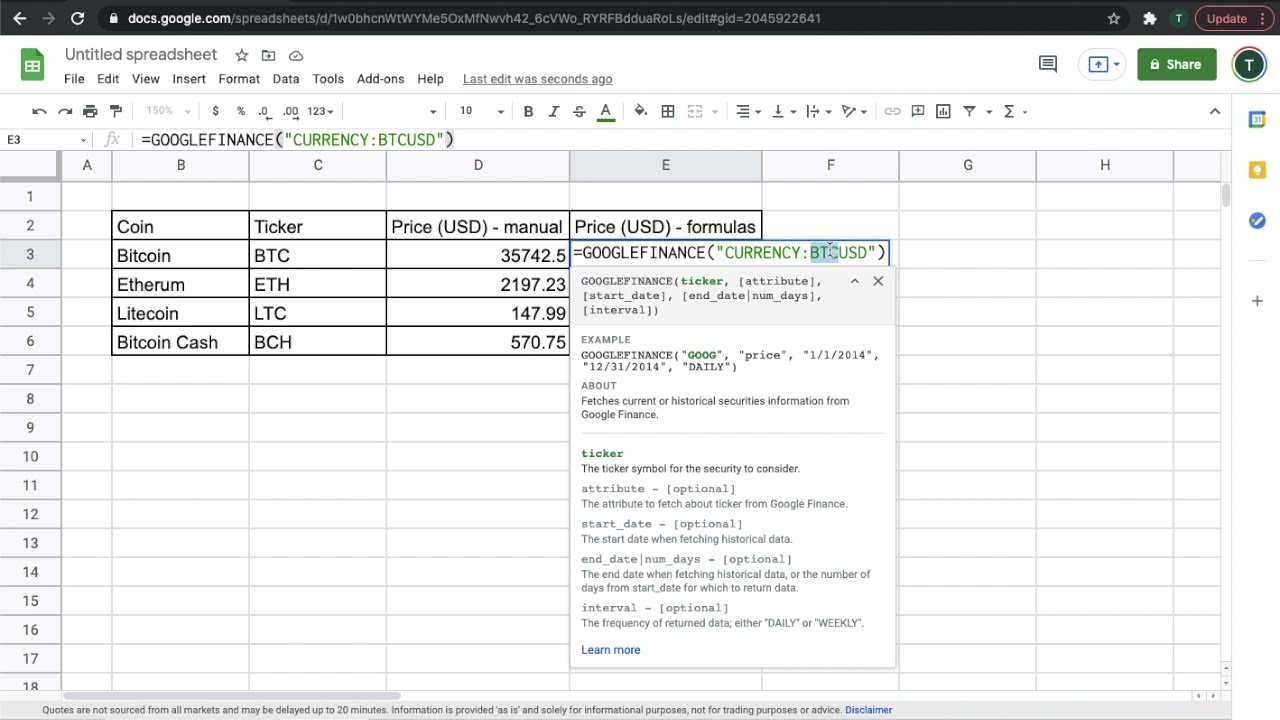This screenshot has width=1280, height=720.
Task: Open the Sheets home icon
Action: click(x=33, y=66)
